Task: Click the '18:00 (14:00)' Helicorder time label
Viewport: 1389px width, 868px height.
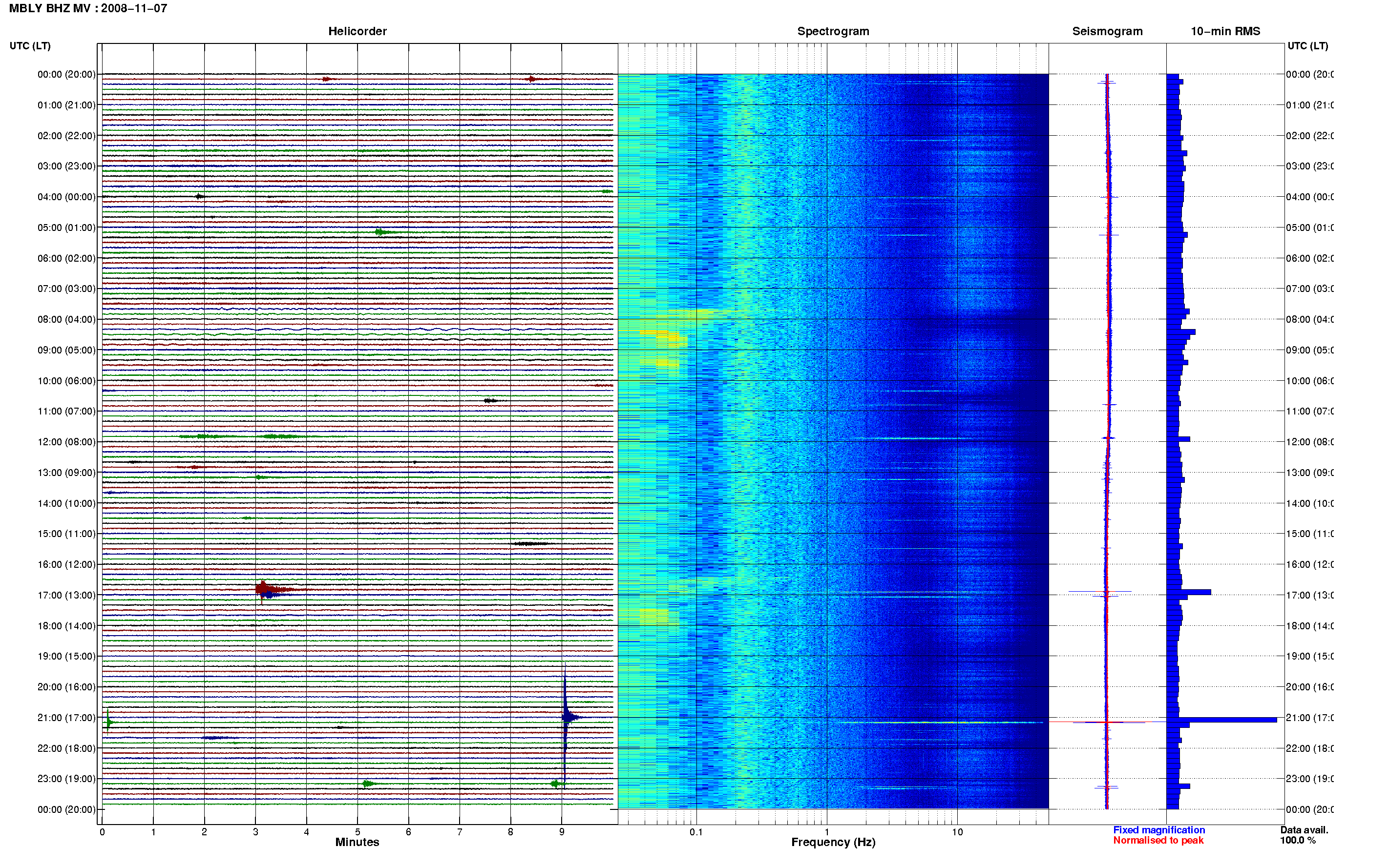Action: click(x=66, y=626)
